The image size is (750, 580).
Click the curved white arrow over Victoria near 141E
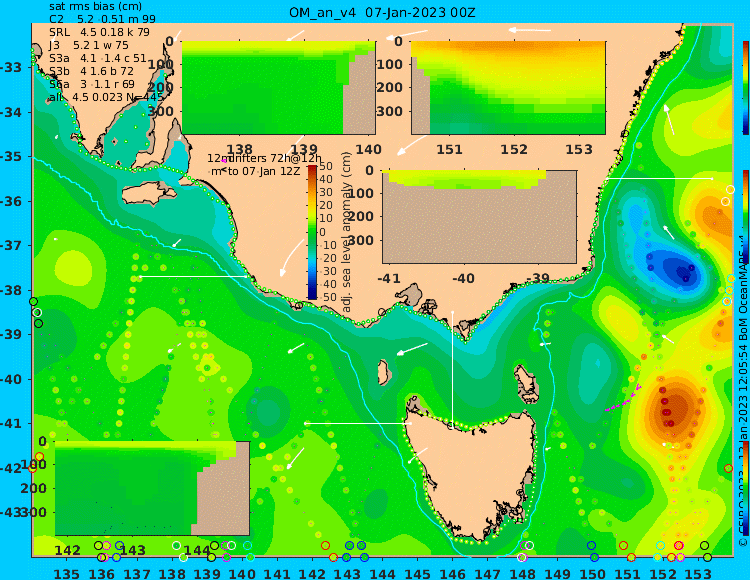coord(290,257)
